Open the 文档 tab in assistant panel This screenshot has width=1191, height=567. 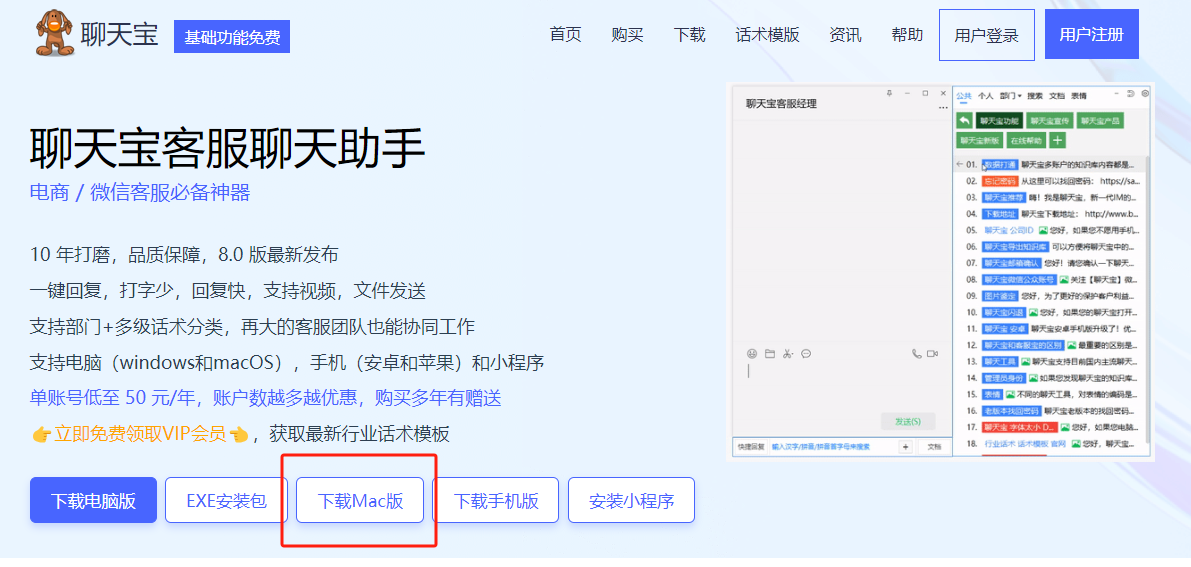pyautogui.click(x=1057, y=96)
